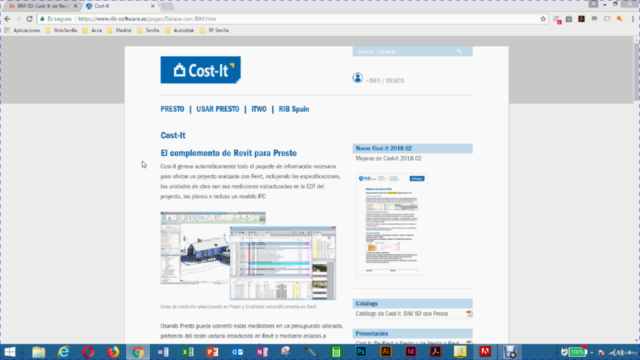Click the orange tool extension icon
640x360 pixels.
[x=620, y=19]
